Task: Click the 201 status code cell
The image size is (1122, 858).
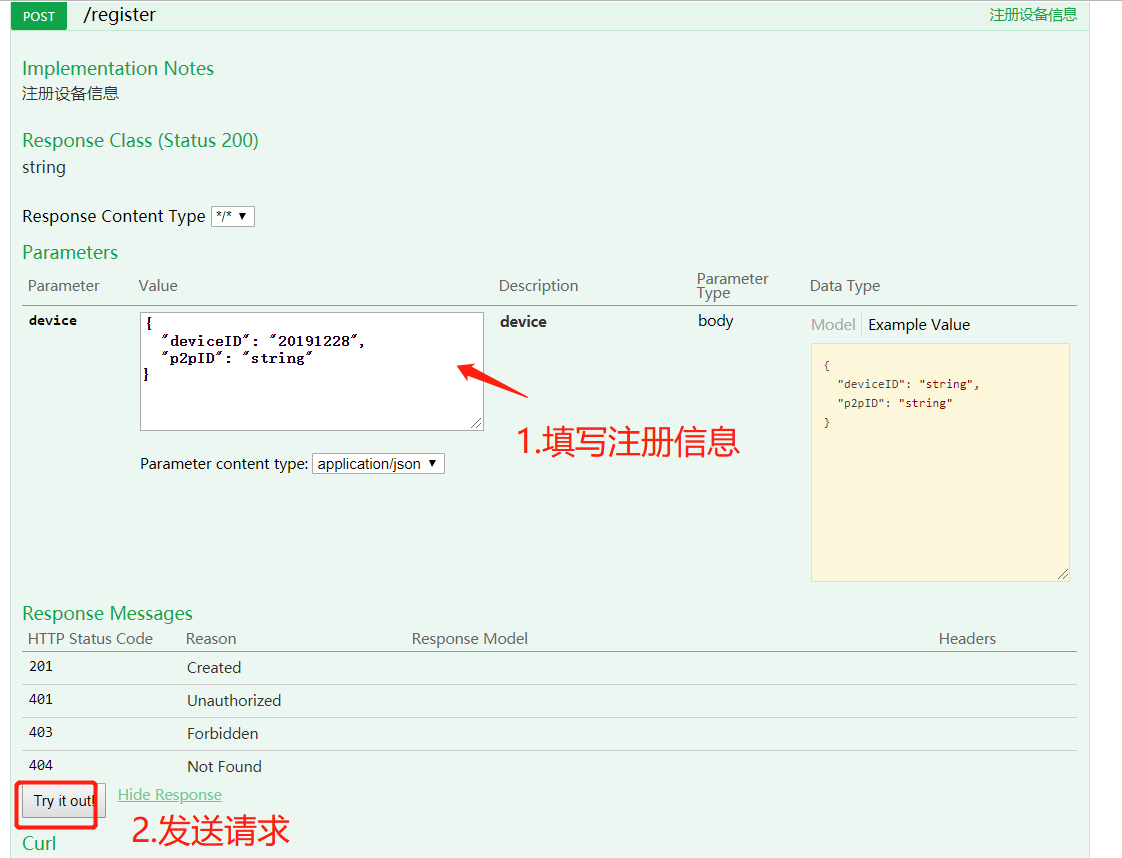Action: pyautogui.click(x=41, y=667)
